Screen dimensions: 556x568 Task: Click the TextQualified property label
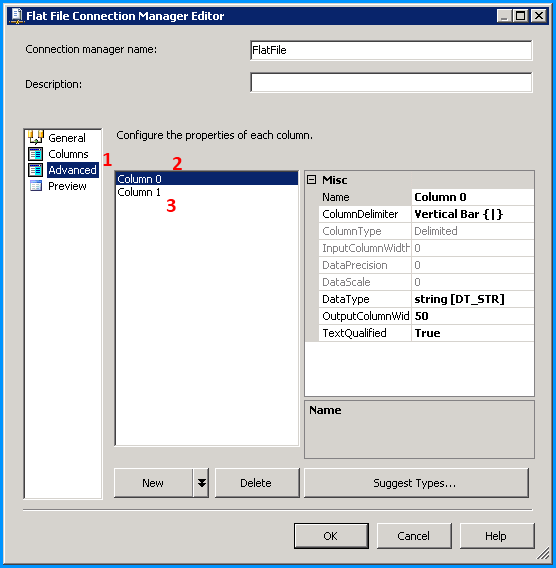coord(365,333)
